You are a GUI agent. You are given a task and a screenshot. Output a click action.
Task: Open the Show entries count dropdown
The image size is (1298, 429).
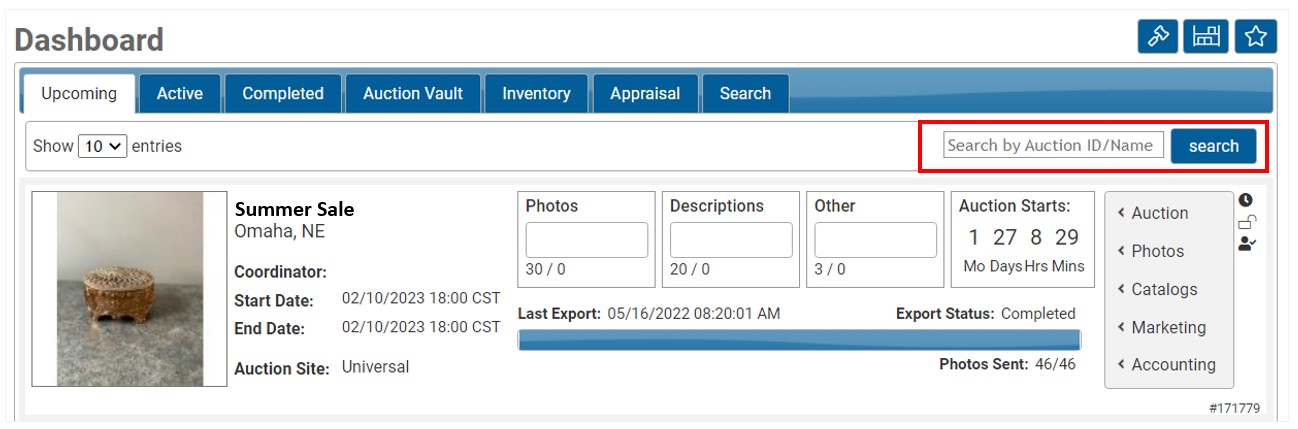[103, 146]
